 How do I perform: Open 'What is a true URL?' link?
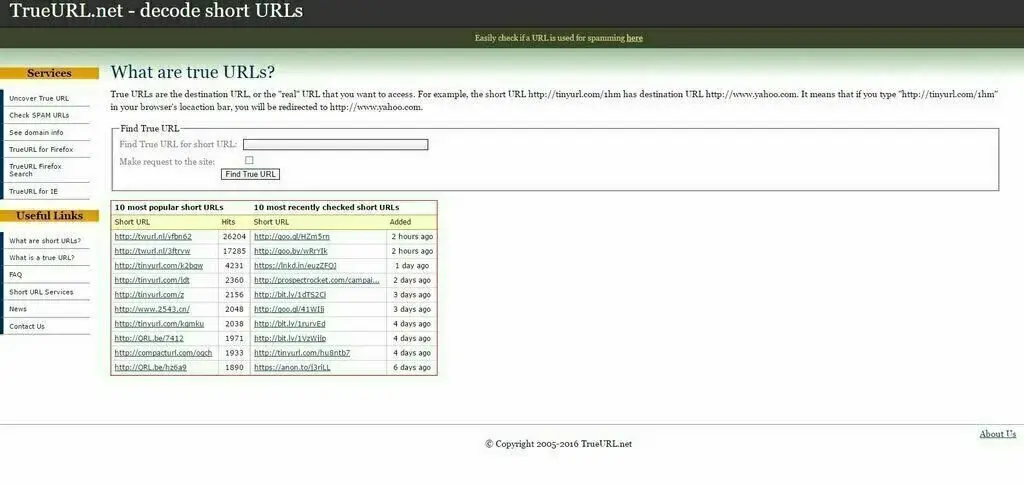coord(42,258)
